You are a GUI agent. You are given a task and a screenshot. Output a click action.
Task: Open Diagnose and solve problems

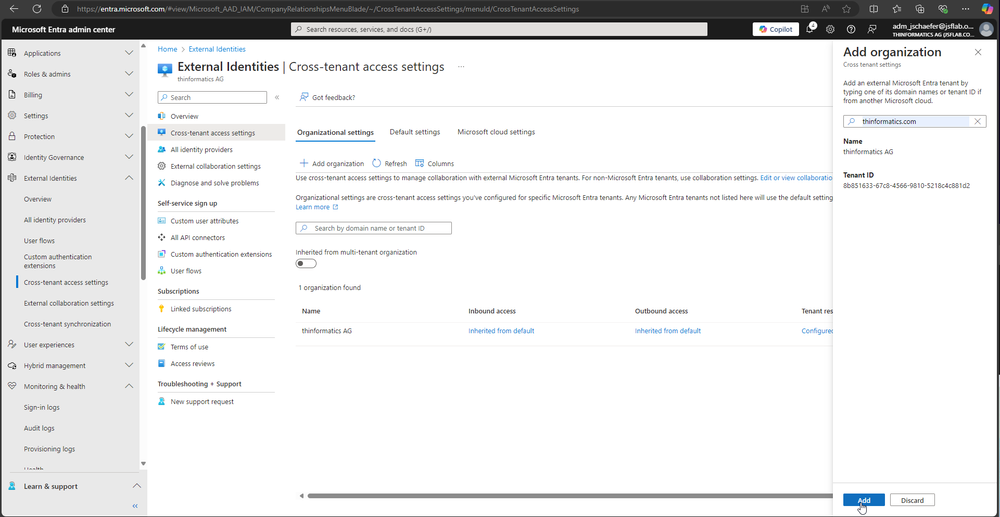216,183
